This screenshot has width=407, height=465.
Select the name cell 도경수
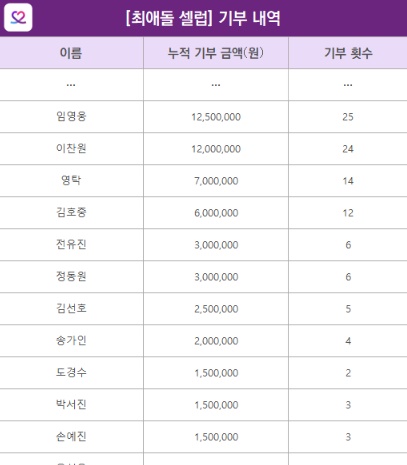pyautogui.click(x=71, y=372)
